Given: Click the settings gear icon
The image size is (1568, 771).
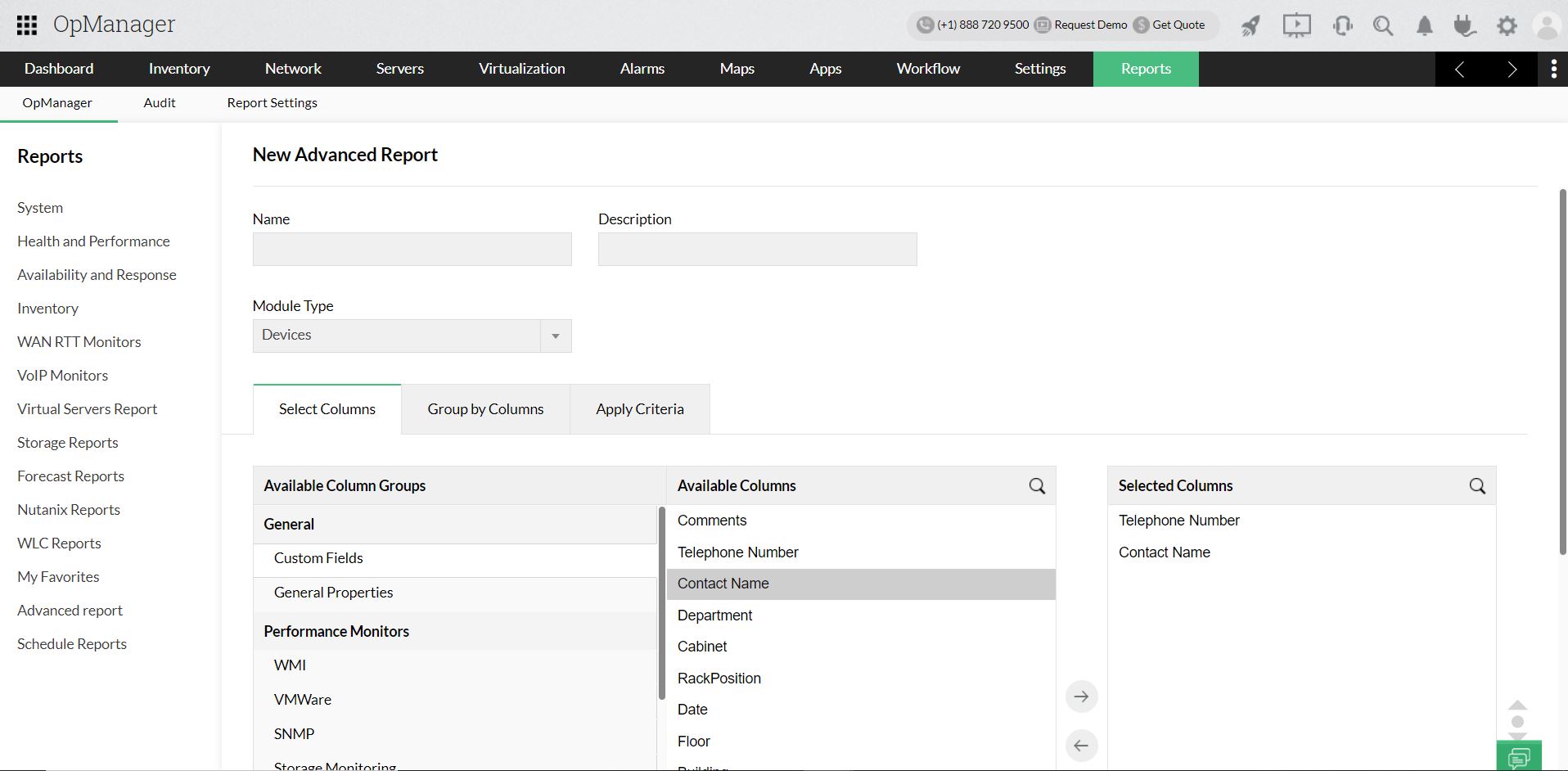Looking at the screenshot, I should (x=1507, y=25).
